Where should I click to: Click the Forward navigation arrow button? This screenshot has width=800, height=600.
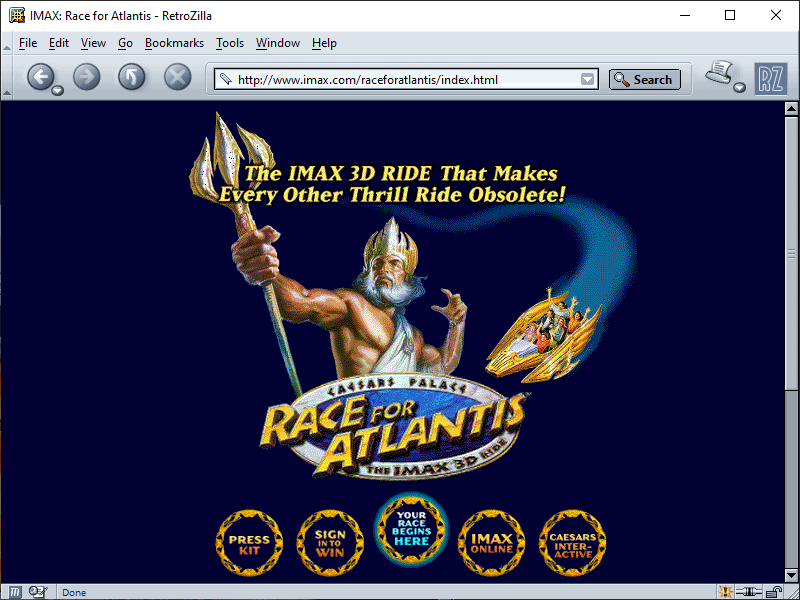(87, 77)
